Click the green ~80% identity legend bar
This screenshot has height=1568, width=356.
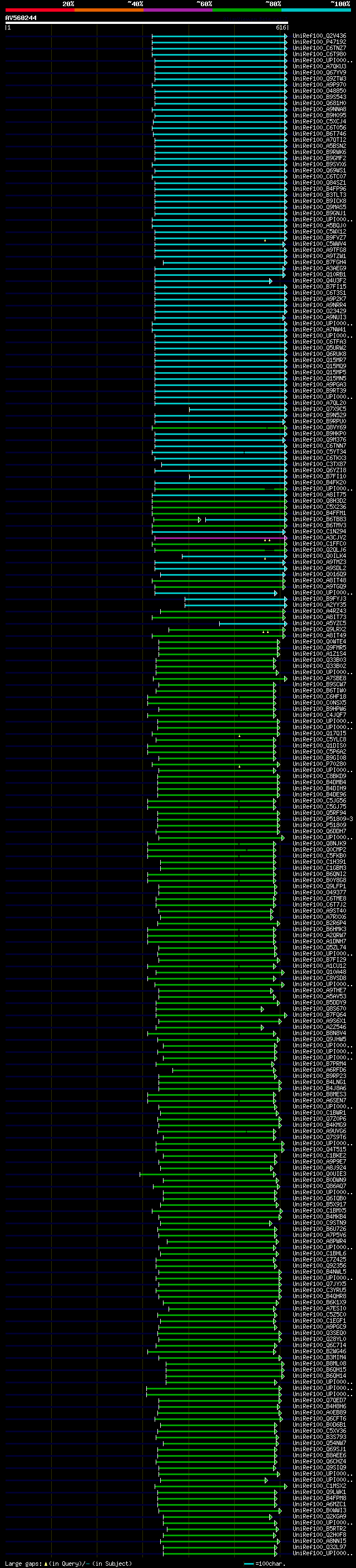point(247,10)
